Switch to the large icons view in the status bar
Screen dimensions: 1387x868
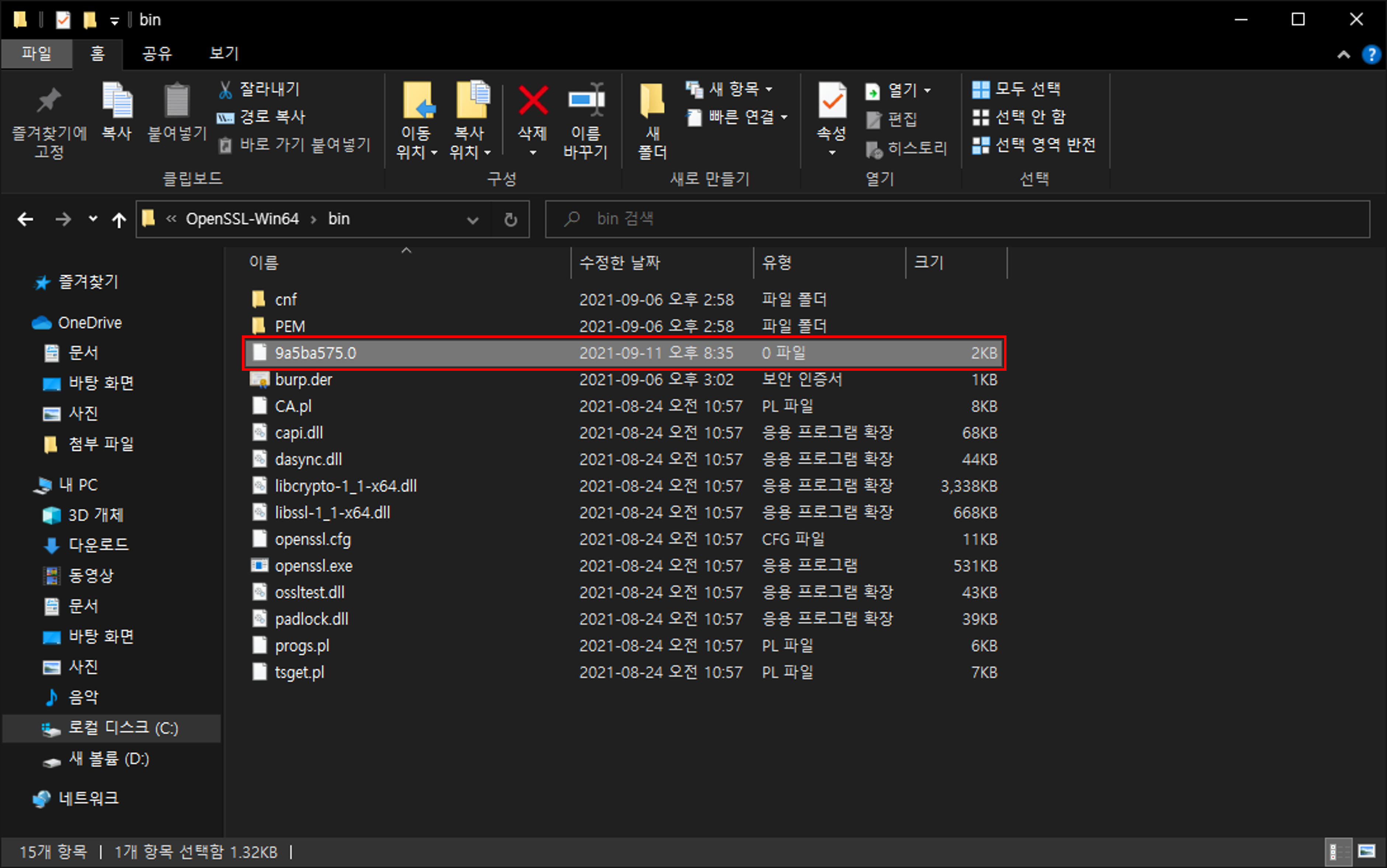tap(1366, 851)
